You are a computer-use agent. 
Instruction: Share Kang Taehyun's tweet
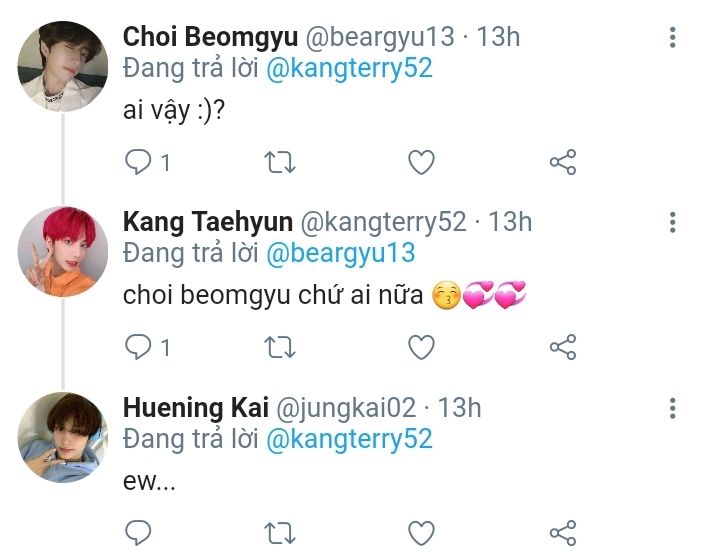(563, 347)
